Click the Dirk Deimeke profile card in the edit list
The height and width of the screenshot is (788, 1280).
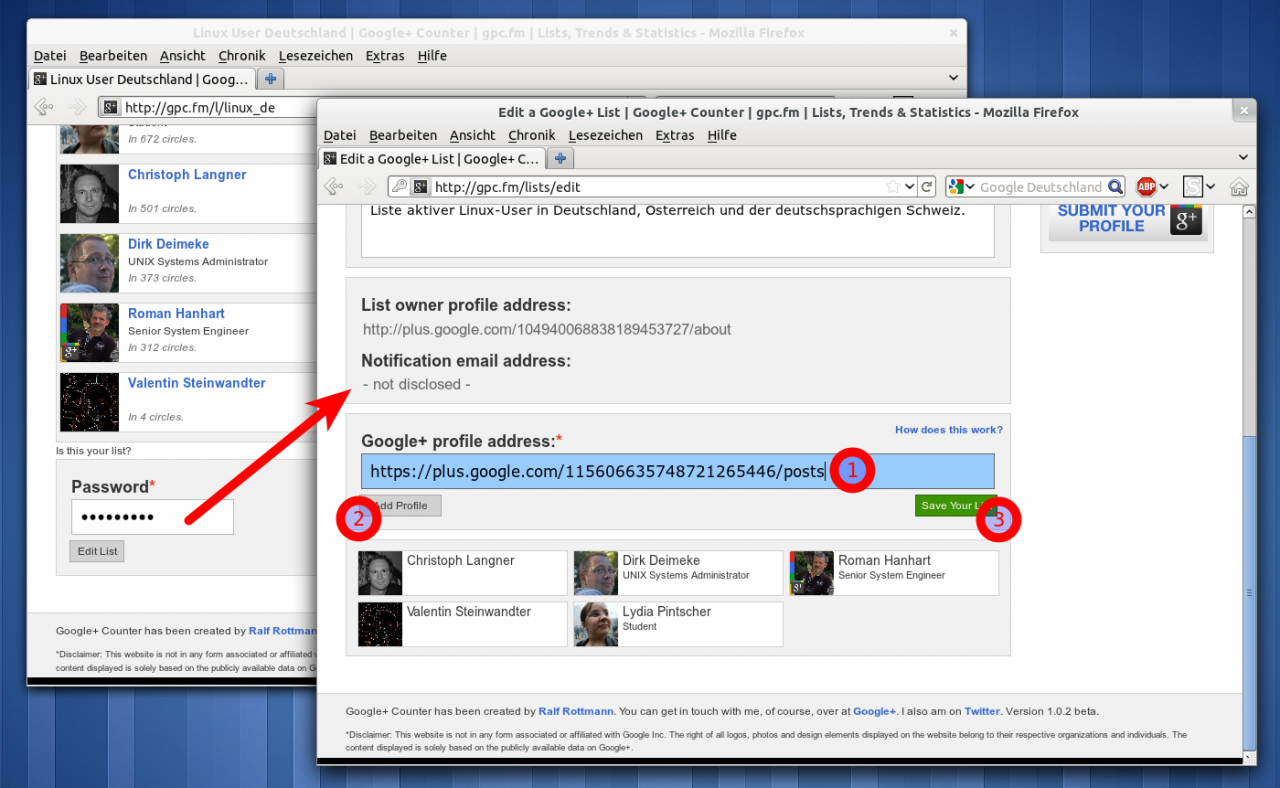pyautogui.click(x=678, y=573)
